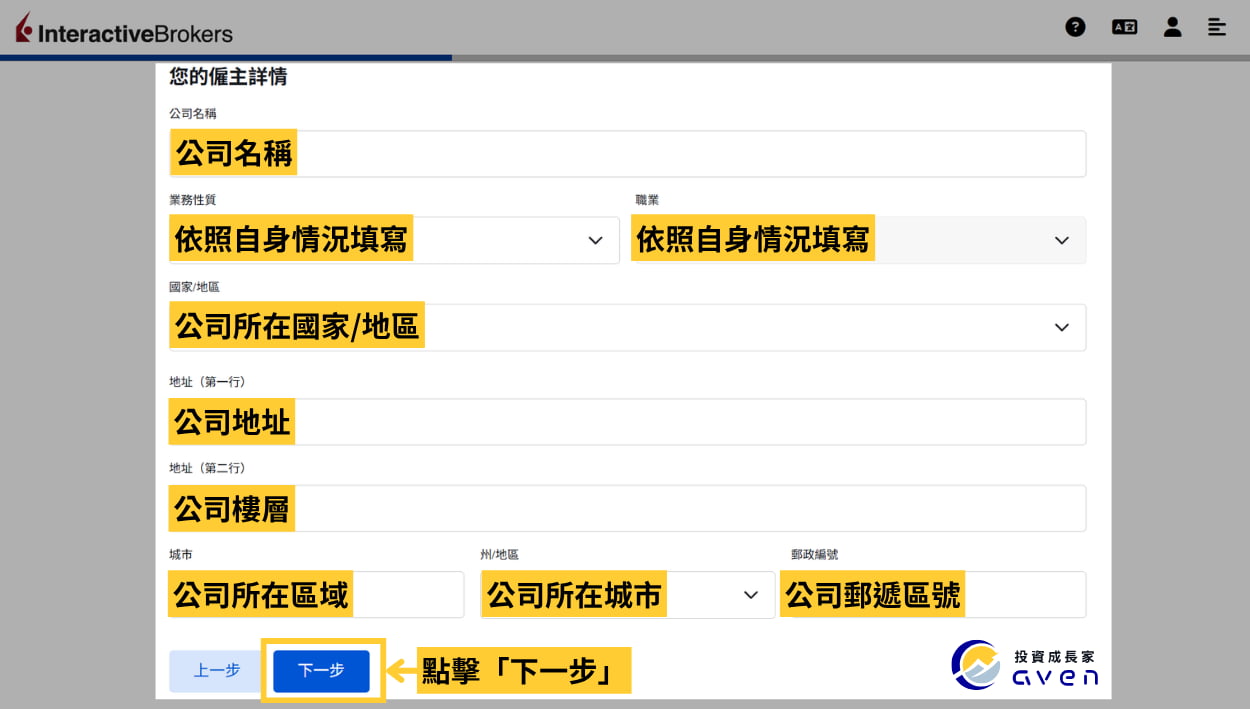The width and height of the screenshot is (1250, 709).
Task: Click the small 職業 field label
Action: click(647, 200)
